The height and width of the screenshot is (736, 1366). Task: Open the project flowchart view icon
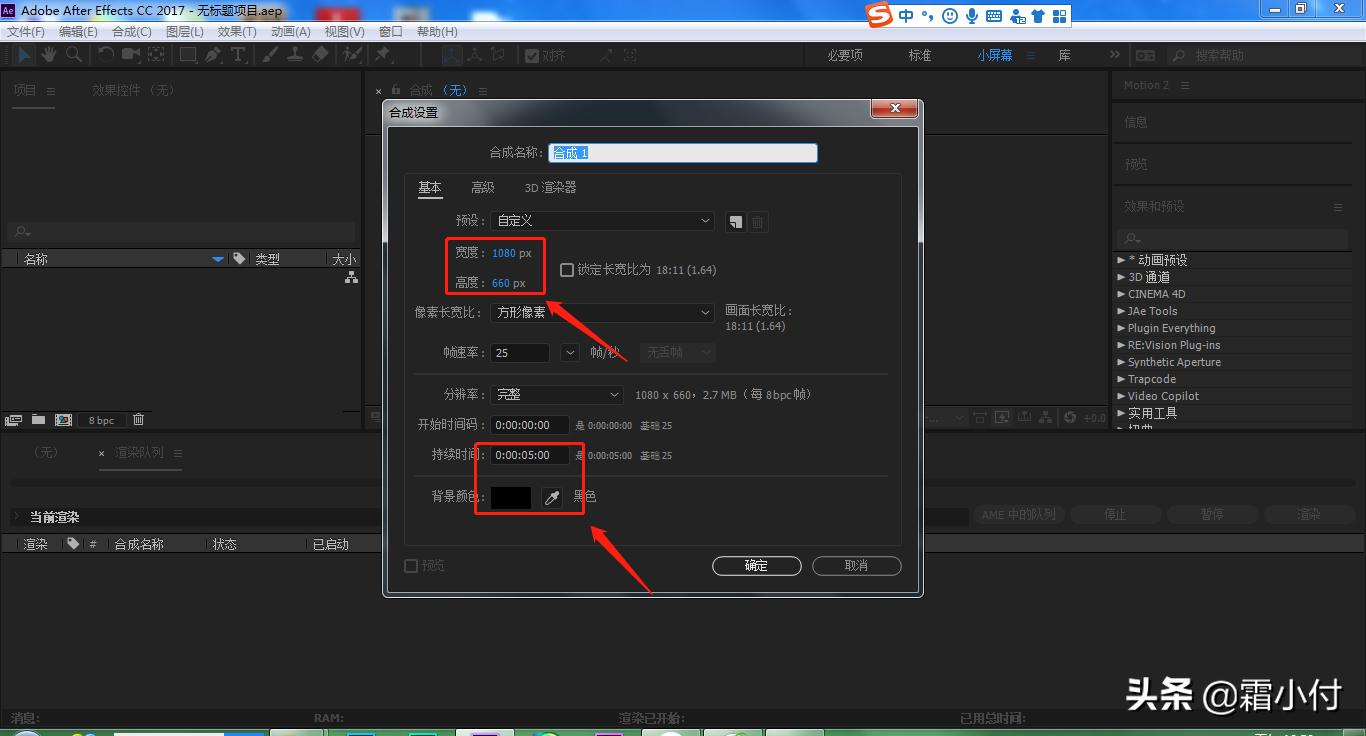[351, 277]
